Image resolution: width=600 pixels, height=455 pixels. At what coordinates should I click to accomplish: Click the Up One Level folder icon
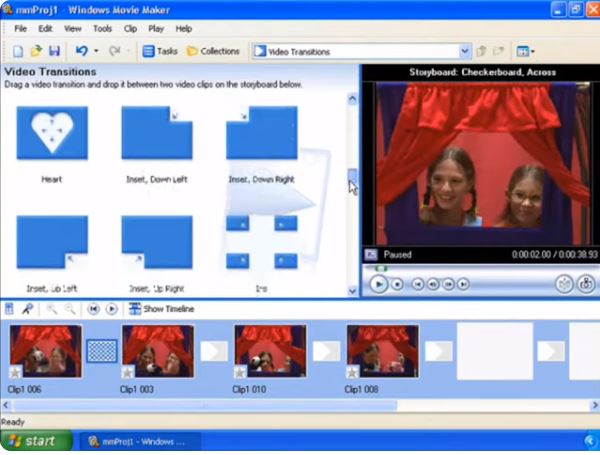[481, 51]
